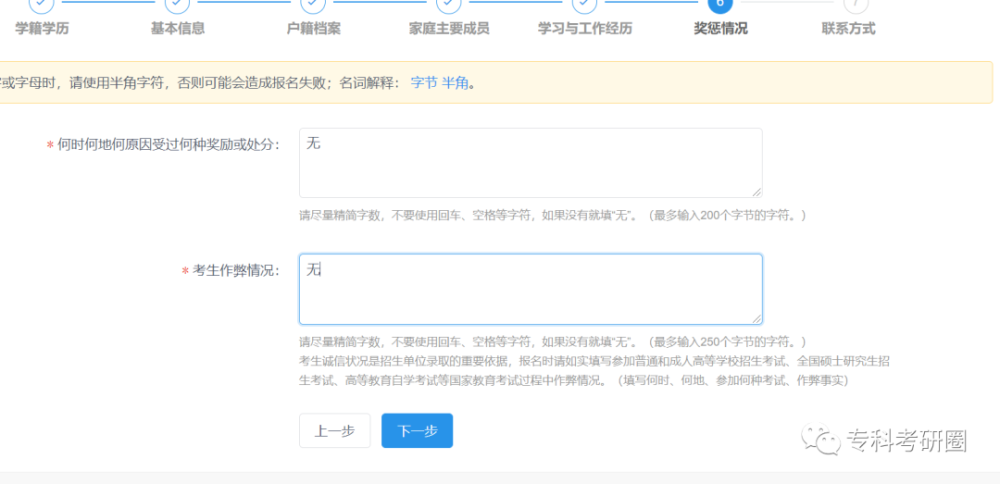Viewport: 1000px width, 484px height.
Task: Click resize grip of 奖励或处分 text area
Action: point(756,192)
